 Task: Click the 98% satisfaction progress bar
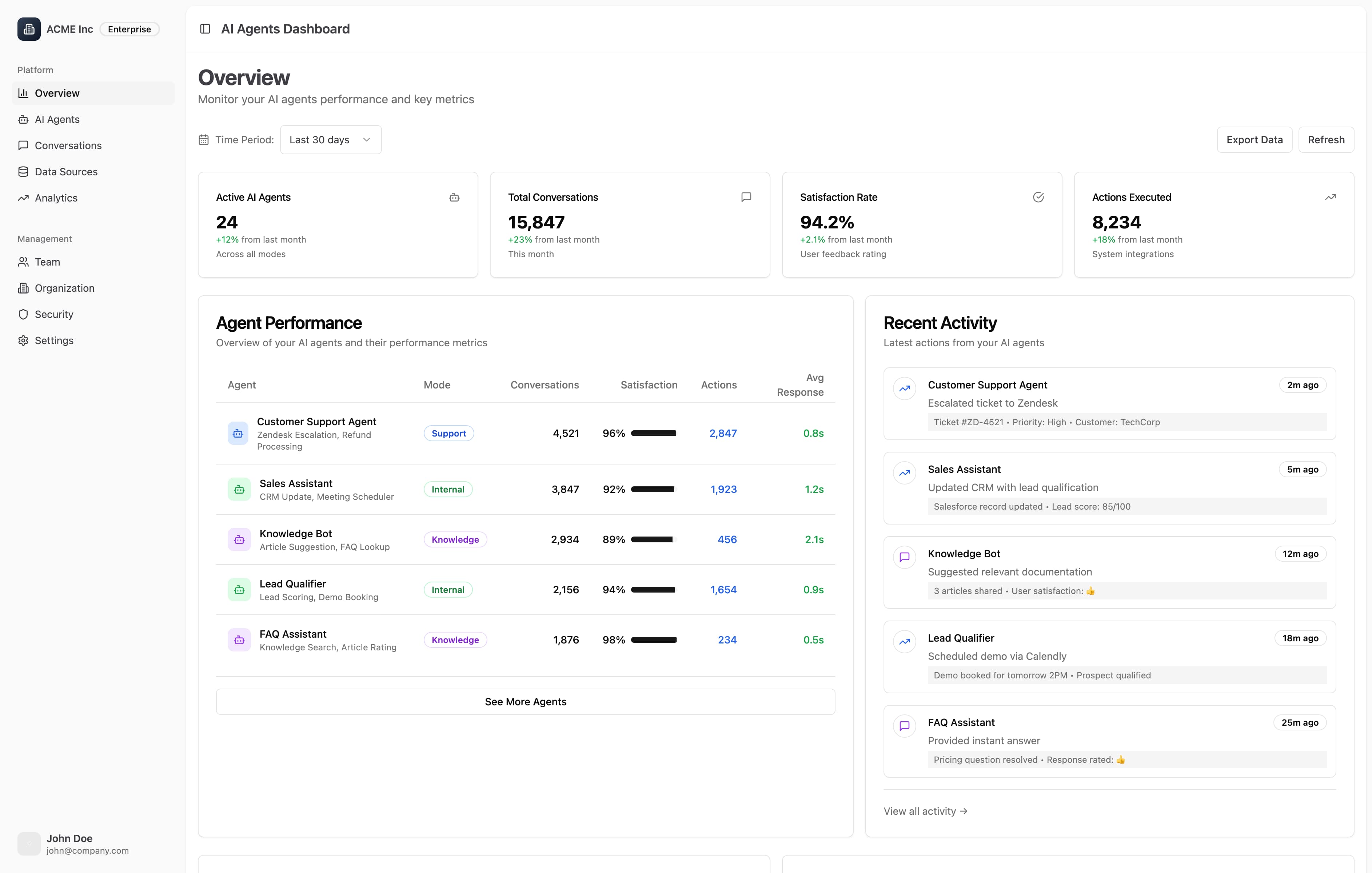click(x=654, y=640)
